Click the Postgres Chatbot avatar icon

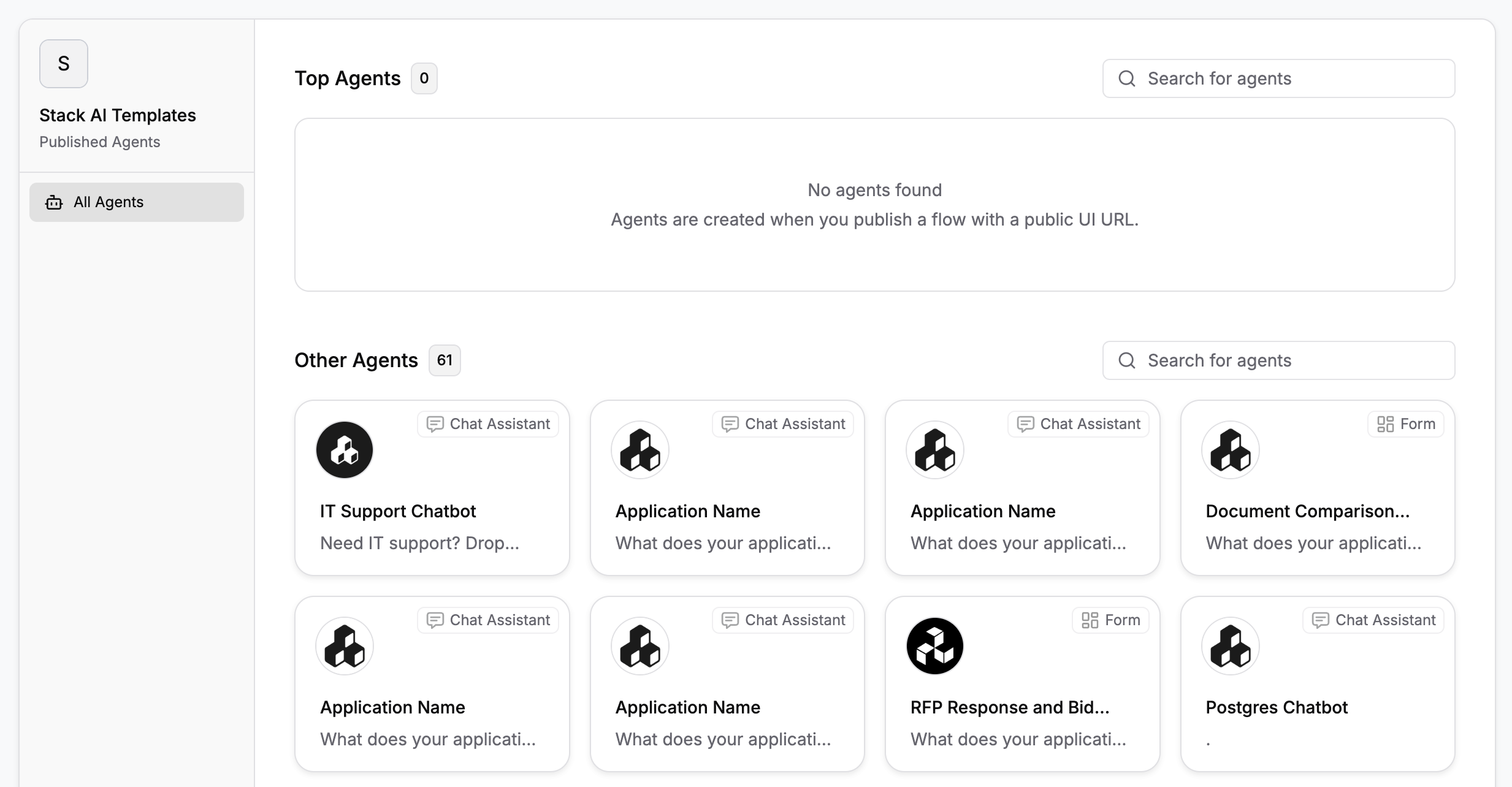click(x=1230, y=646)
